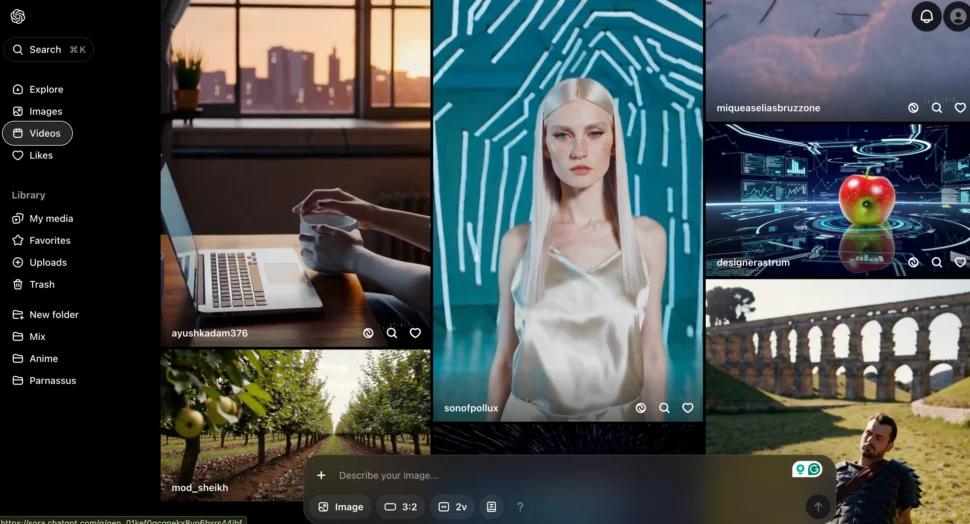Open the user profile avatar
This screenshot has width=970, height=524.
[x=958, y=16]
